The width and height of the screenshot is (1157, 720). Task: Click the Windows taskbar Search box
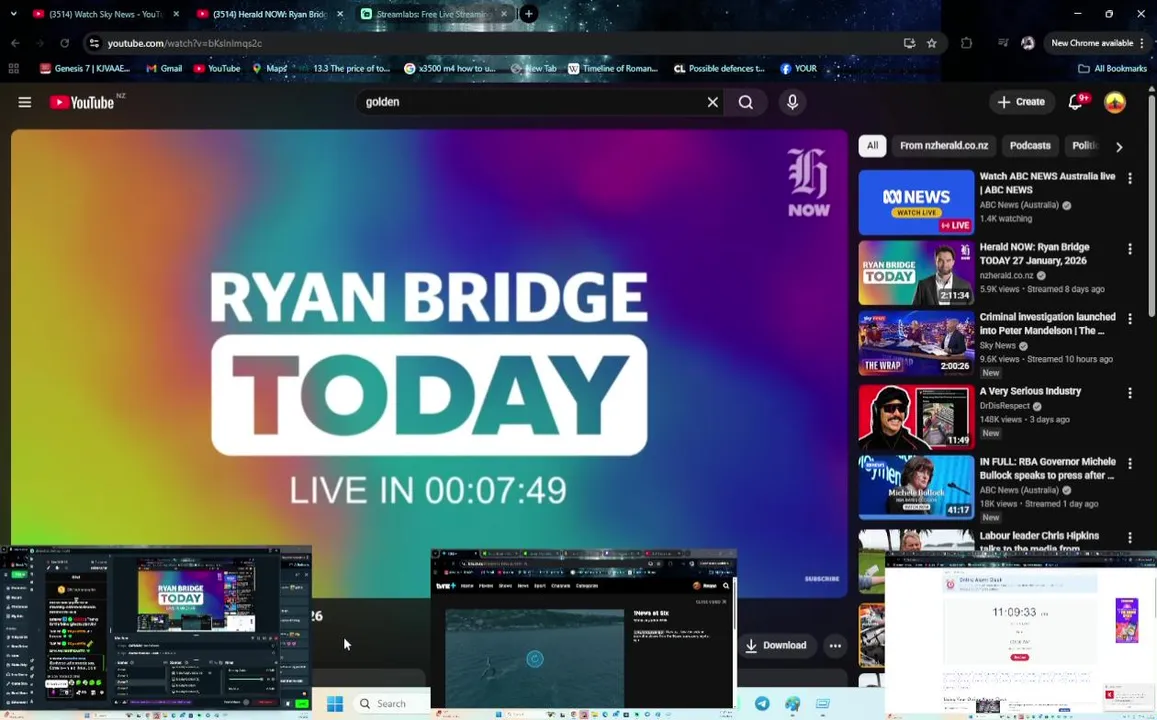click(x=390, y=704)
